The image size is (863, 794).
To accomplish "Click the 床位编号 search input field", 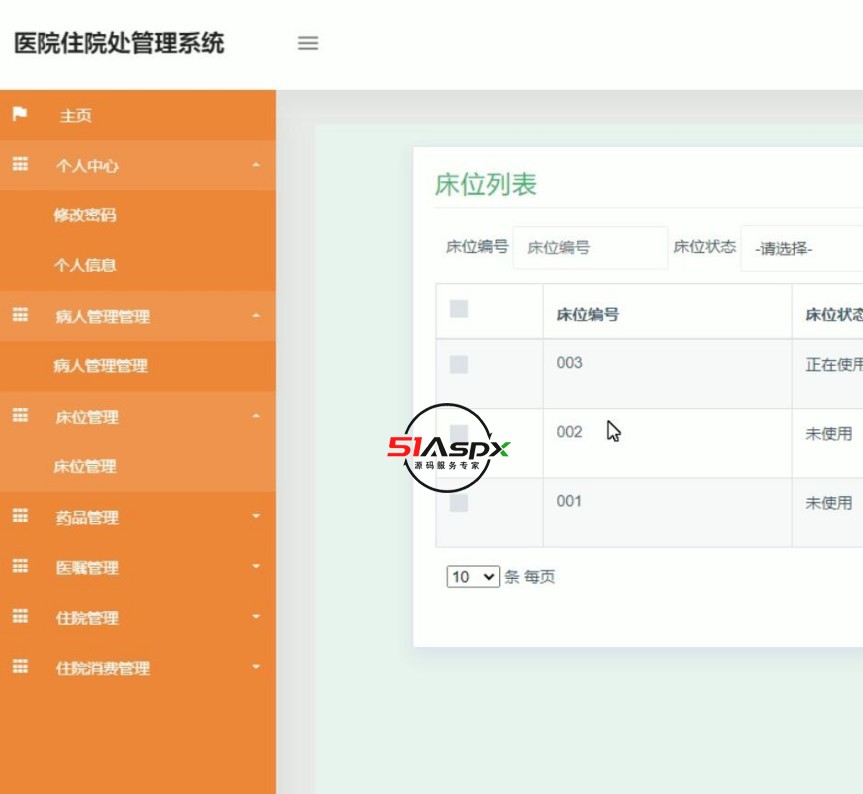I will click(590, 247).
